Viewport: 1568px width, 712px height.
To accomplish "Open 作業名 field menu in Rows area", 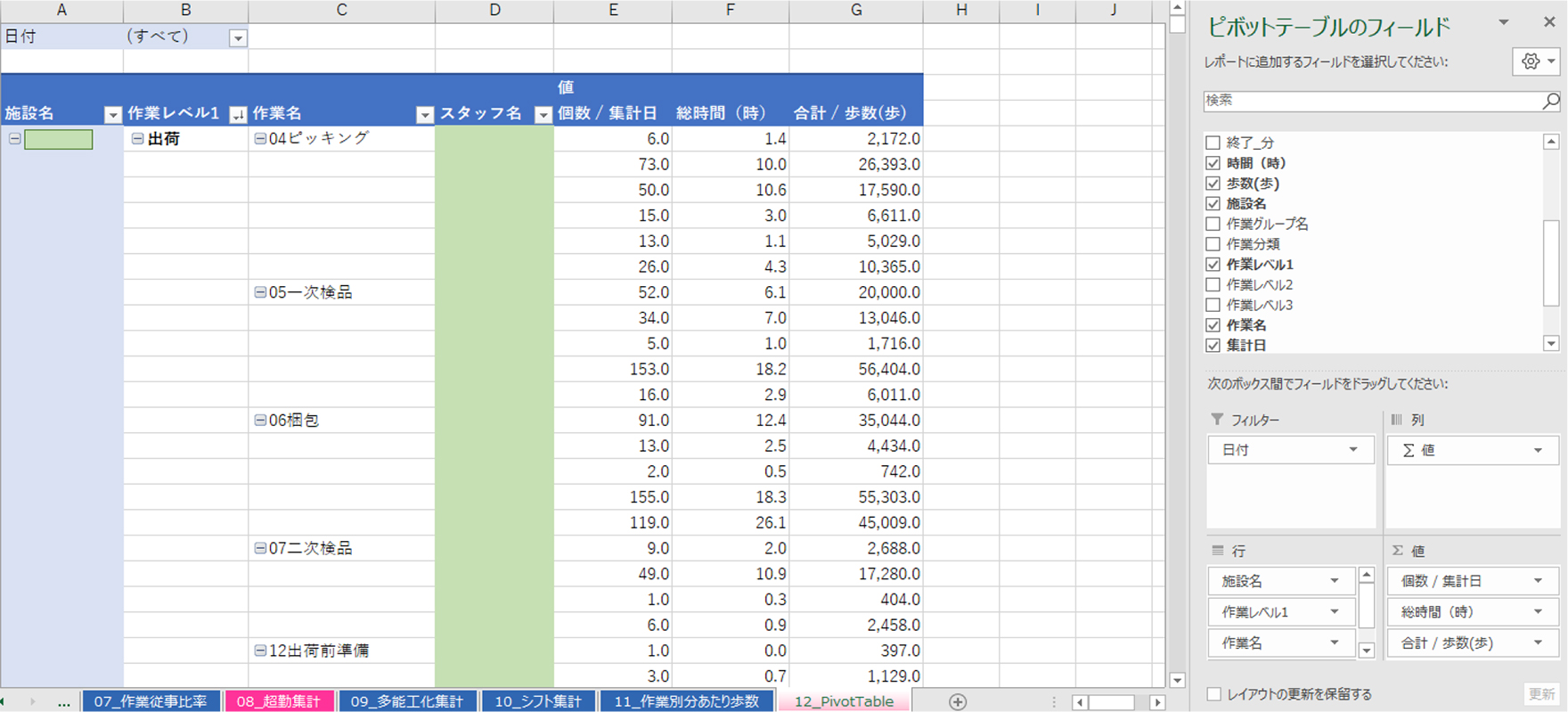I will tap(1335, 643).
